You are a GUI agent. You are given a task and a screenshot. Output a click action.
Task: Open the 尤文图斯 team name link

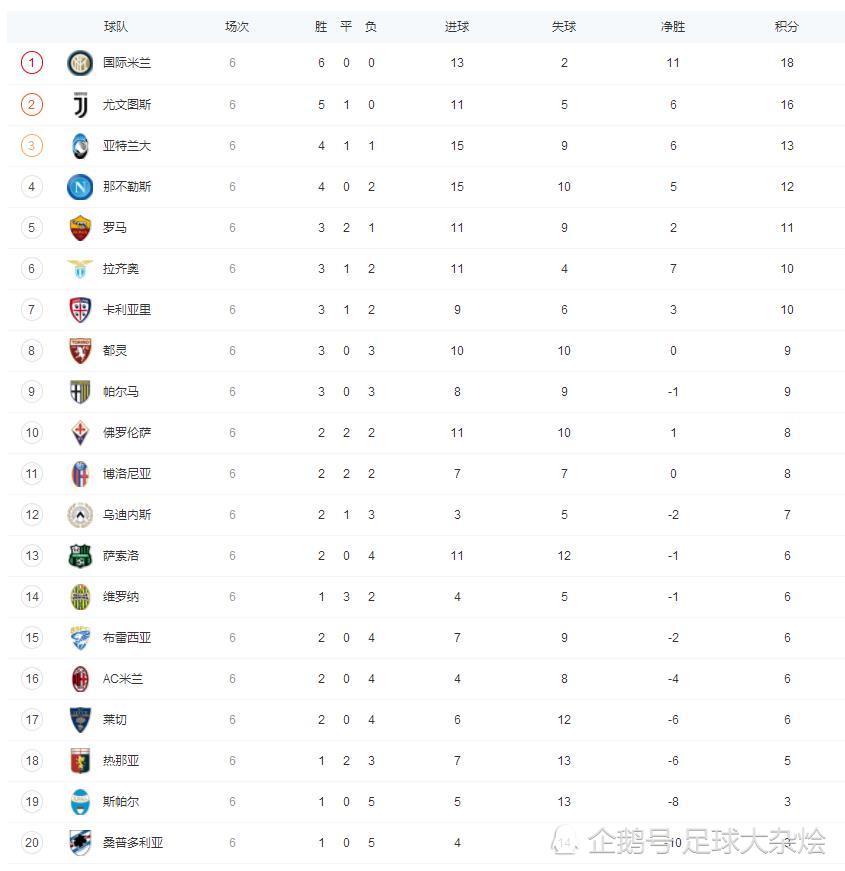pos(127,104)
